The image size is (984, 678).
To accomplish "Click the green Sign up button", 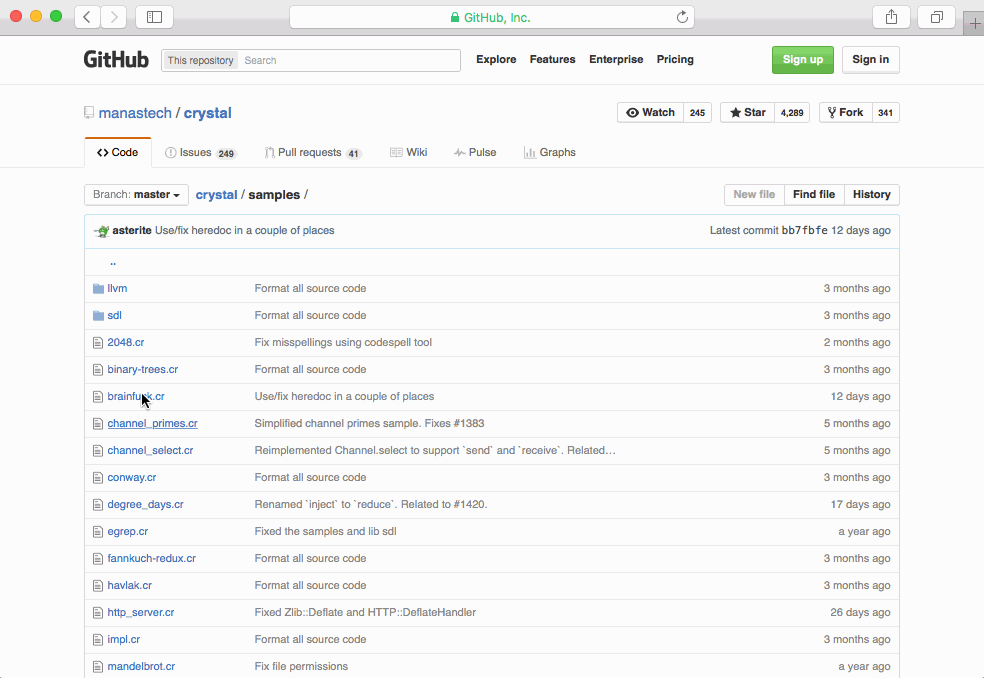I will click(803, 60).
